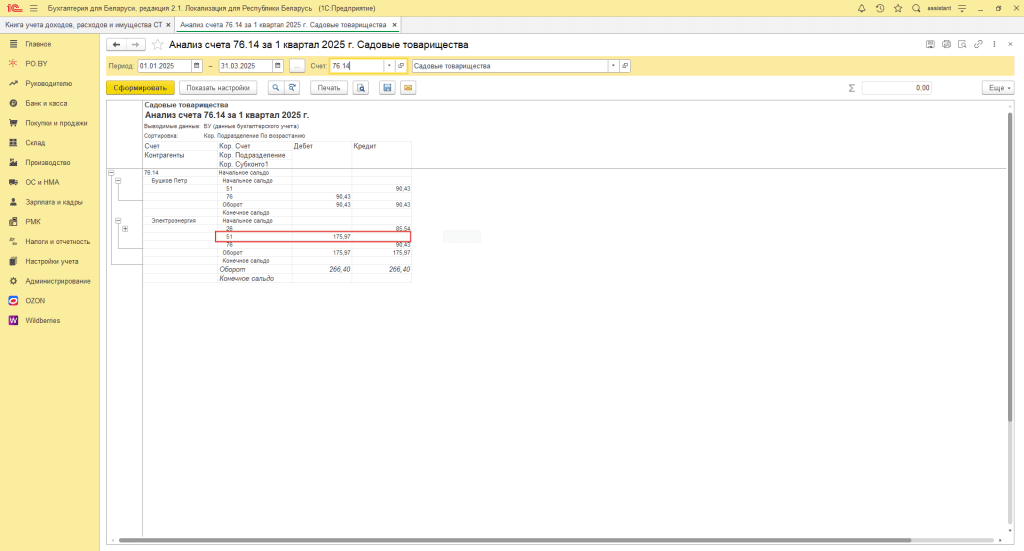The width and height of the screenshot is (1024, 551).
Task: Open the Администрирование section
Action: [x=50, y=281]
